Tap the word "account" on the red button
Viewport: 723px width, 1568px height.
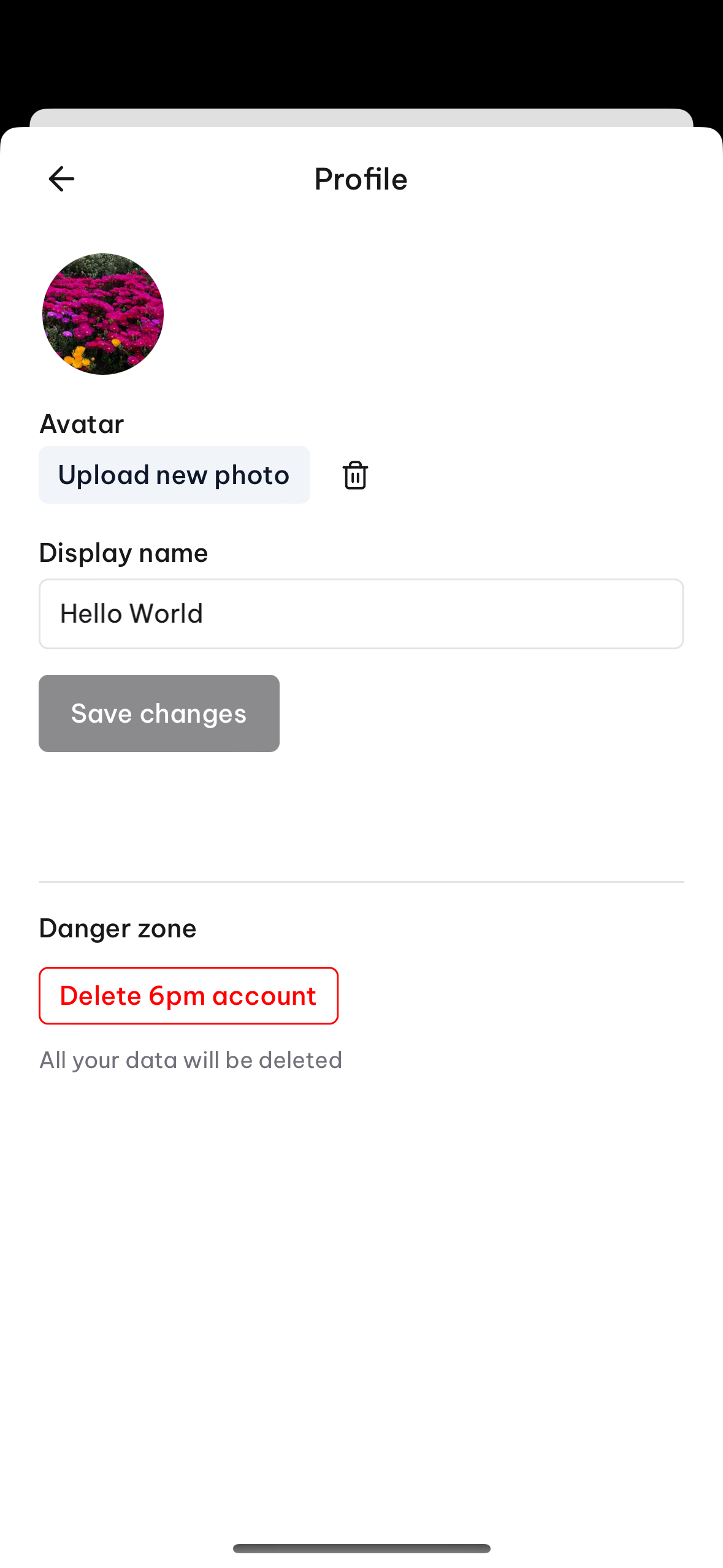[264, 996]
